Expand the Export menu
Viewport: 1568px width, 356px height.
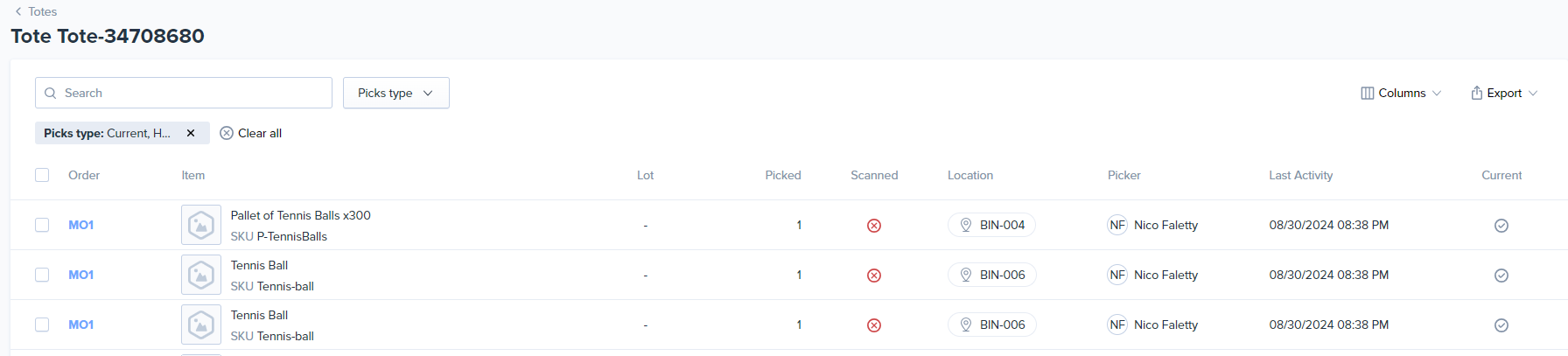click(x=1503, y=93)
